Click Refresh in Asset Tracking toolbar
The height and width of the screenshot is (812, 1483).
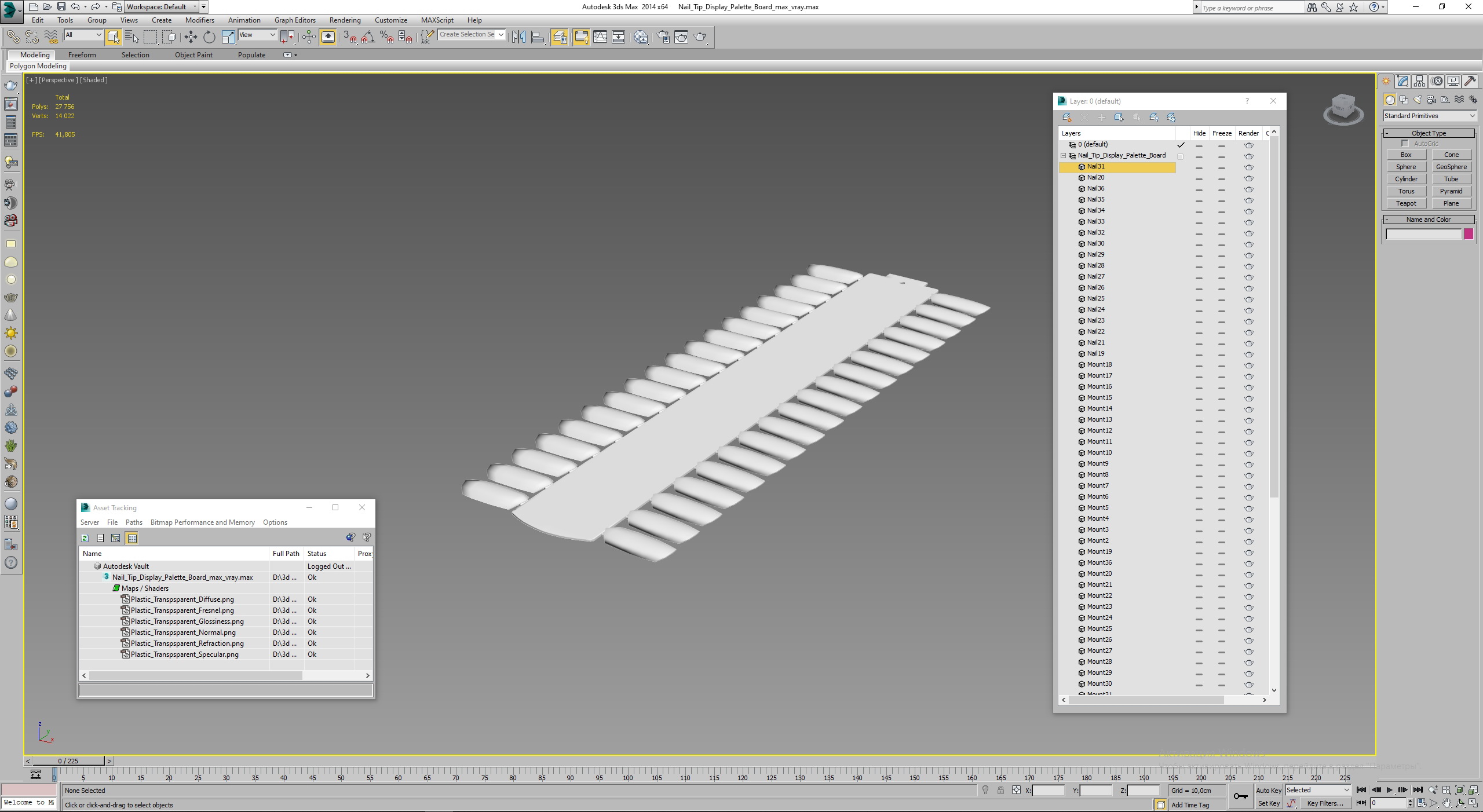[85, 538]
